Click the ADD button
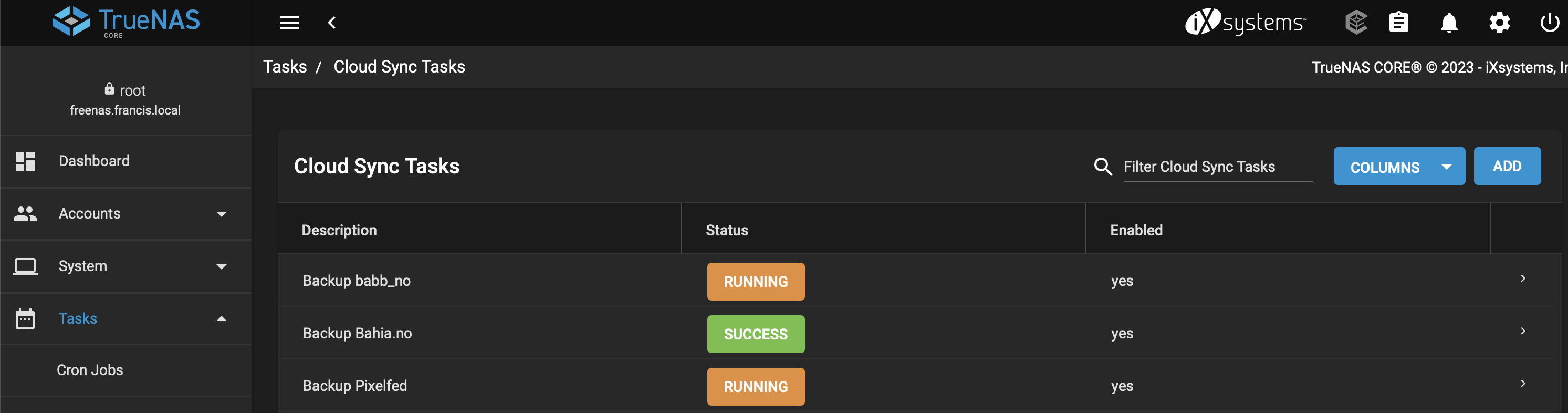The height and width of the screenshot is (413, 1568). point(1507,166)
